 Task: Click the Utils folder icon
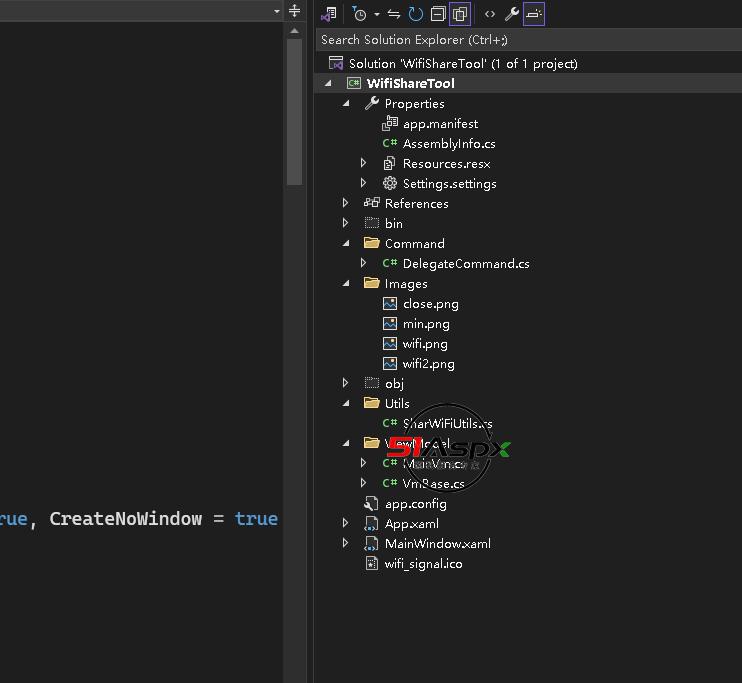[x=372, y=403]
